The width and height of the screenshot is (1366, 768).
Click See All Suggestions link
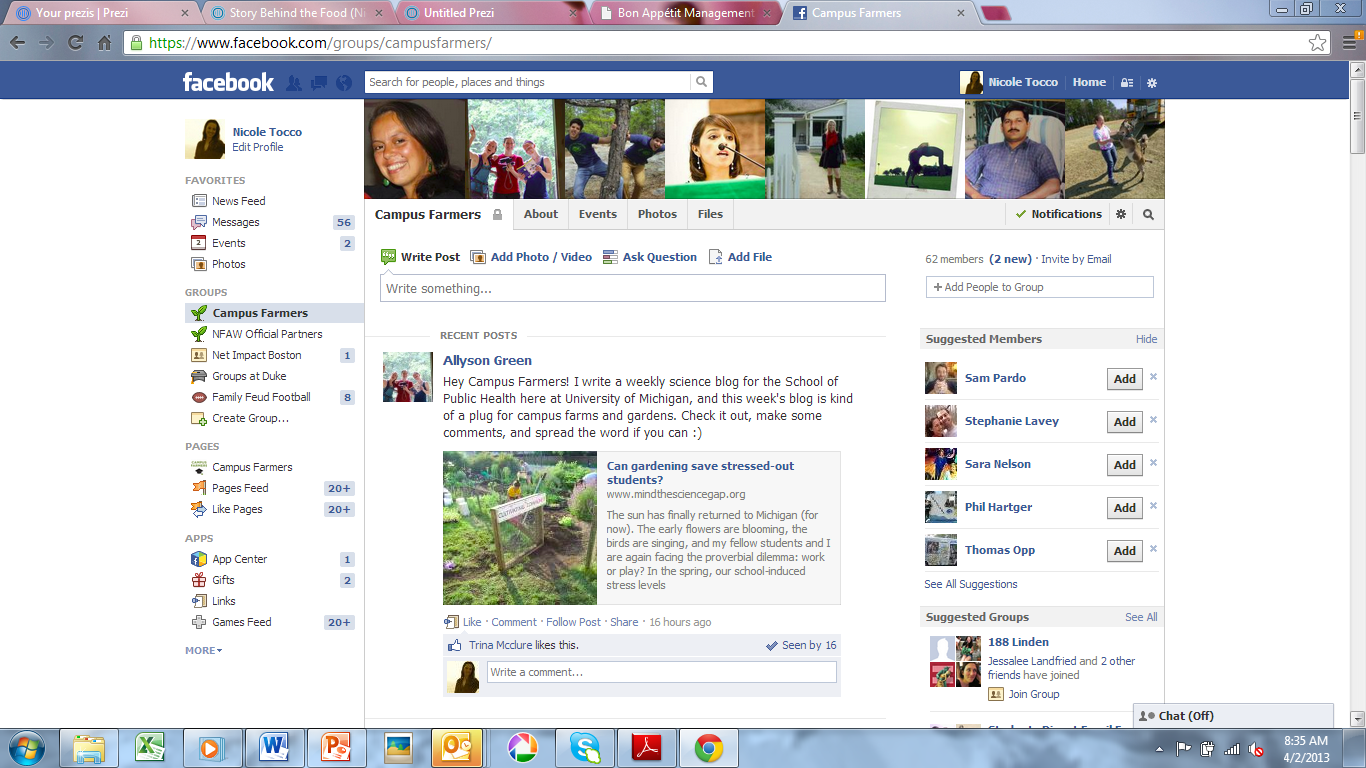[x=971, y=584]
